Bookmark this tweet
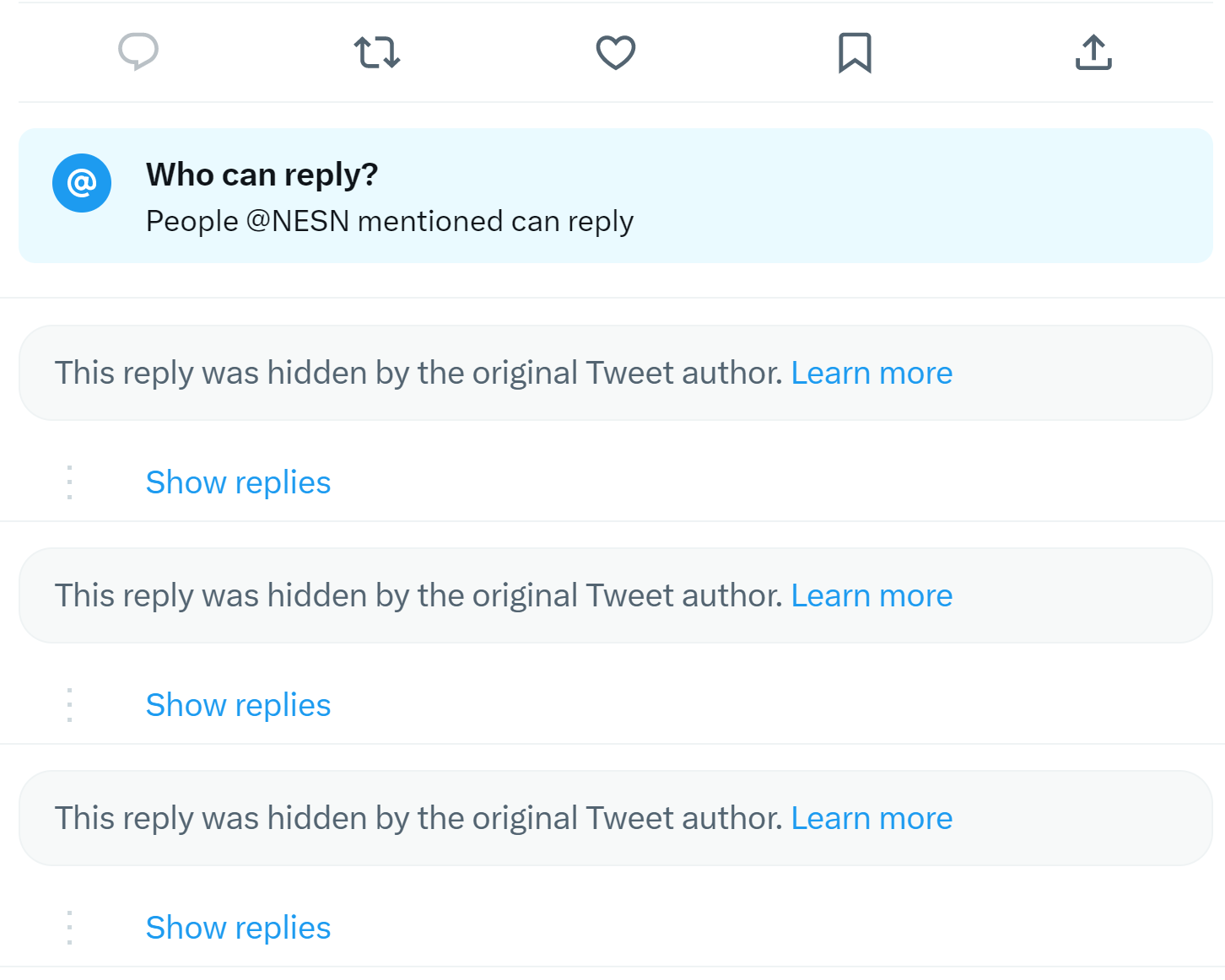The width and height of the screenshot is (1225, 980). tap(855, 53)
